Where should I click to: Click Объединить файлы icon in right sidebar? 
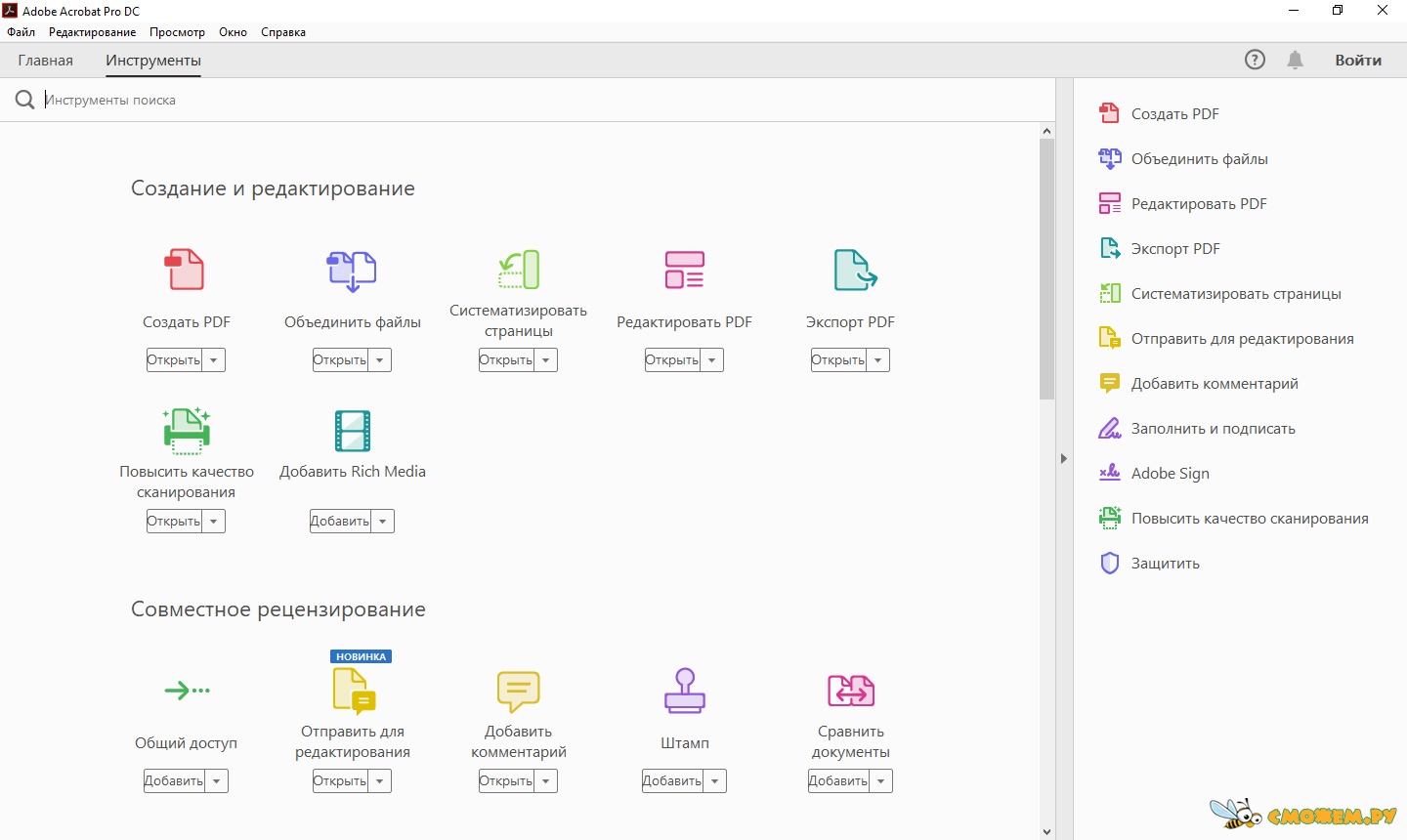pos(1110,158)
